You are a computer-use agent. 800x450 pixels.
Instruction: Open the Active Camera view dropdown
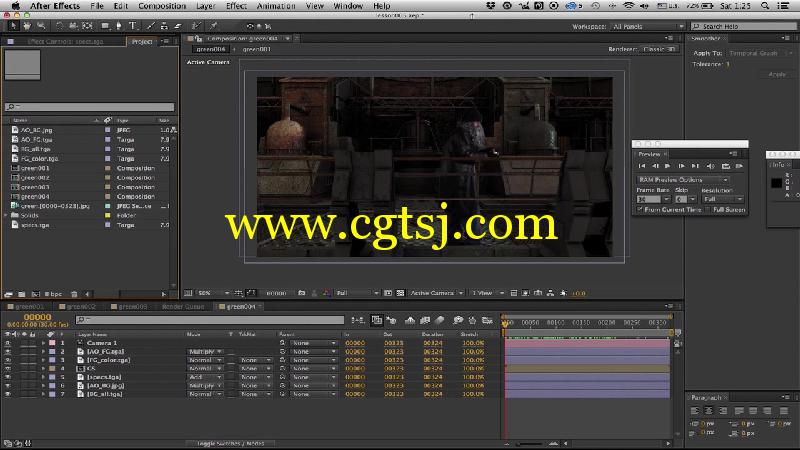436,293
